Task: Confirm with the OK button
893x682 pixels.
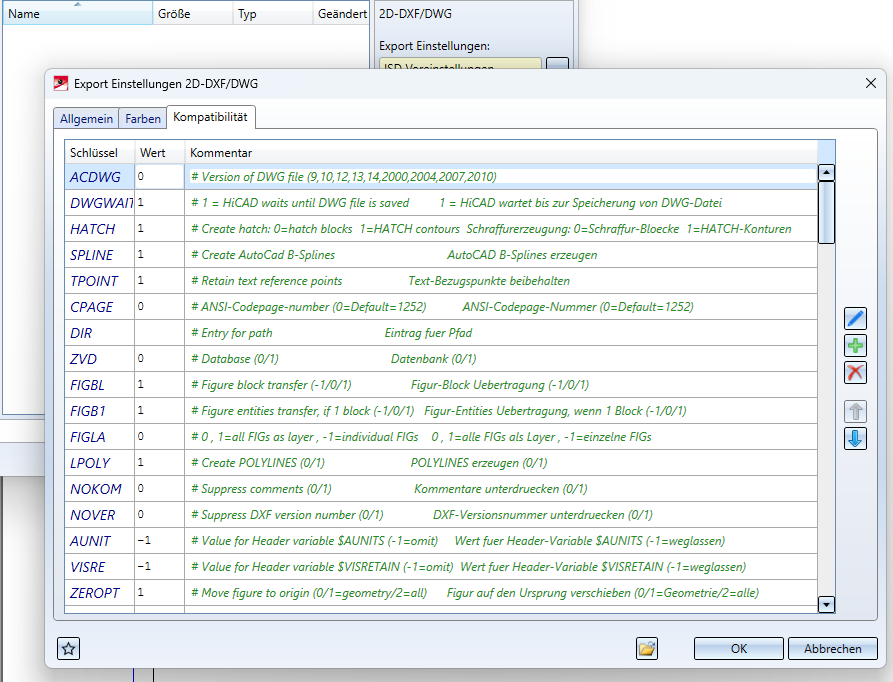Action: point(739,648)
